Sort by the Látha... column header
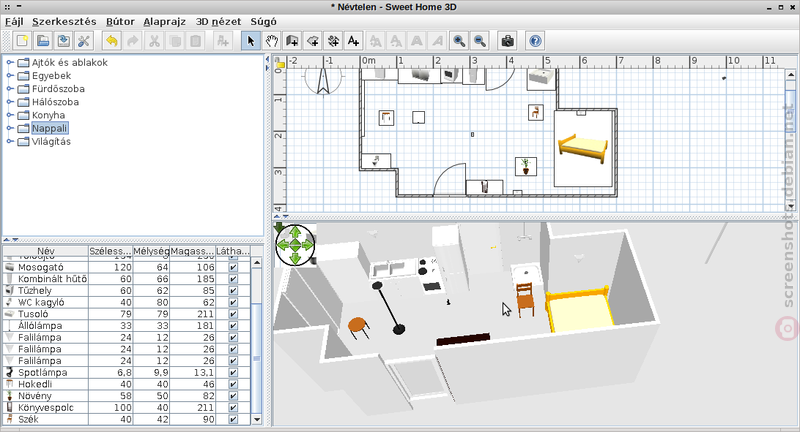 click(233, 251)
